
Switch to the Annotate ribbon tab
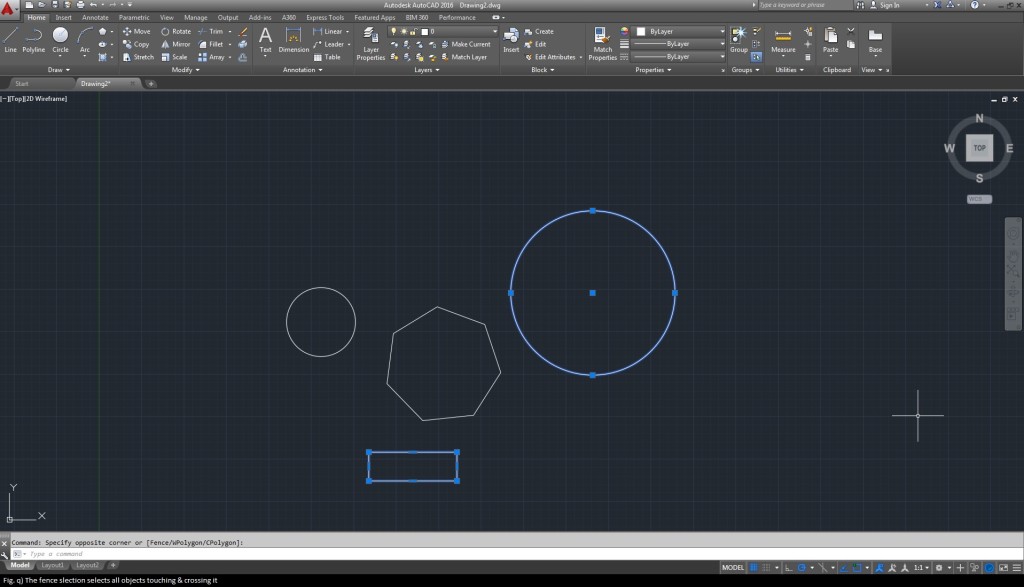point(95,17)
